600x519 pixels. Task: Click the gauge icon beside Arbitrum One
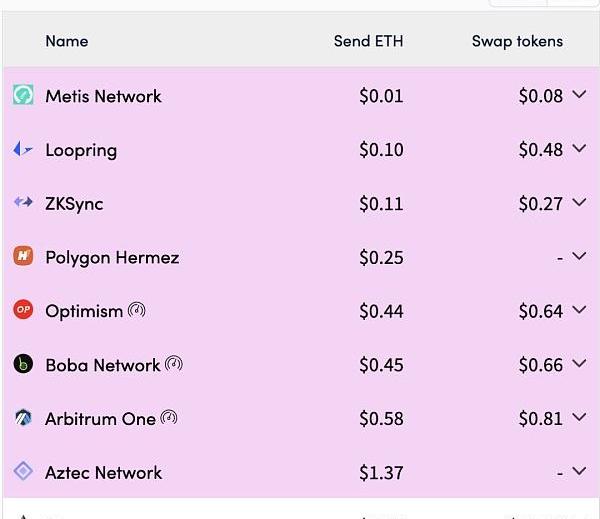[169, 418]
